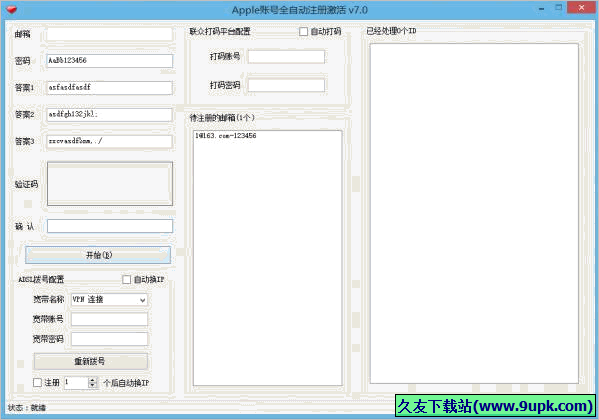Viewport: 599px width, 420px height.
Task: Click inside the 已经处理0个ID results box
Action: click(474, 213)
